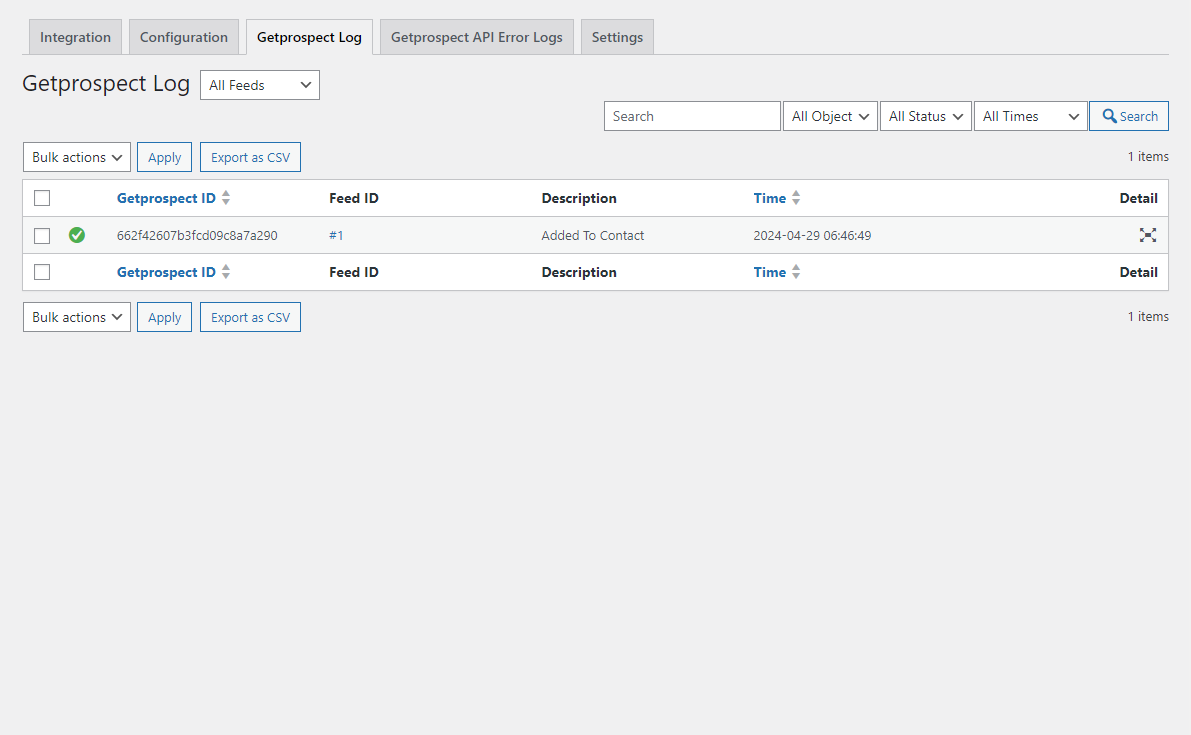
Task: Go to Getprospect API Error Logs tab
Action: pyautogui.click(x=477, y=37)
